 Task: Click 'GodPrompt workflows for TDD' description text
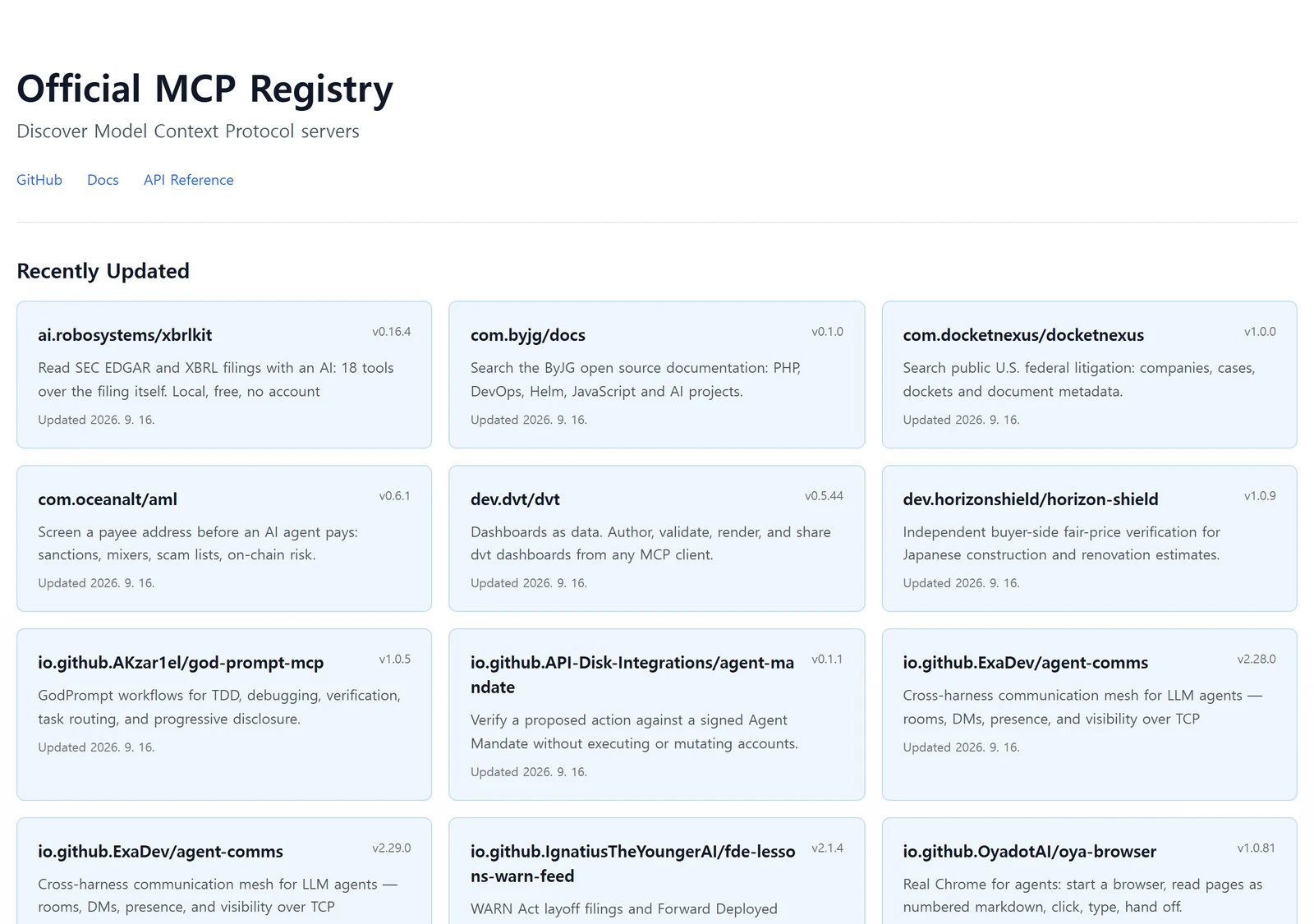click(x=219, y=707)
